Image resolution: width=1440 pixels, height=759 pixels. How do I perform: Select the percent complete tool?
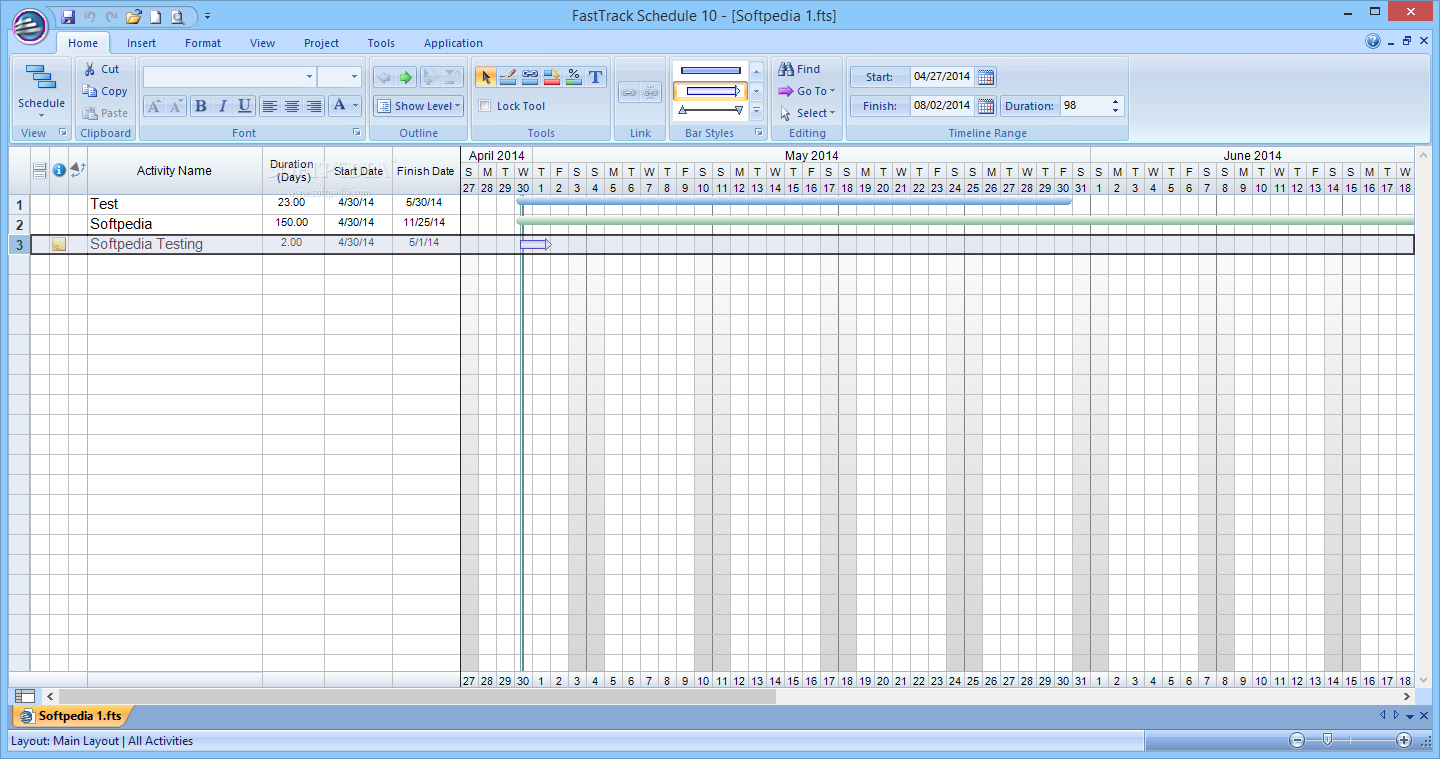pyautogui.click(x=573, y=77)
